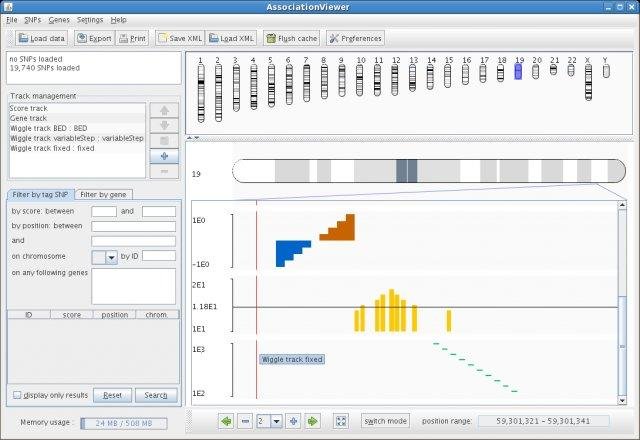Click the position 'and' input field
Image resolution: width=640 pixels, height=440 pixels.
tap(133, 241)
